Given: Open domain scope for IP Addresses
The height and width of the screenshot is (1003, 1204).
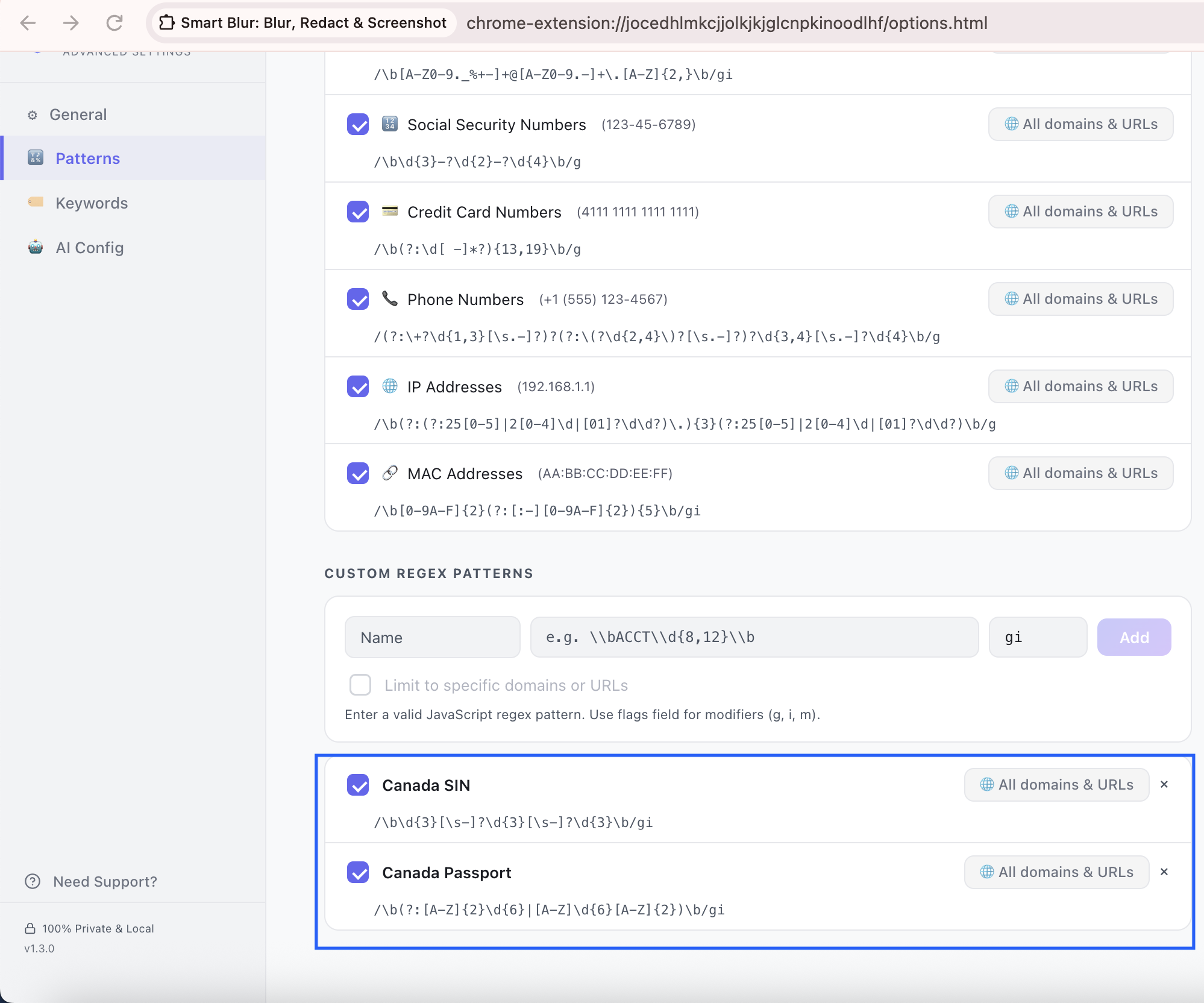Looking at the screenshot, I should point(1080,386).
